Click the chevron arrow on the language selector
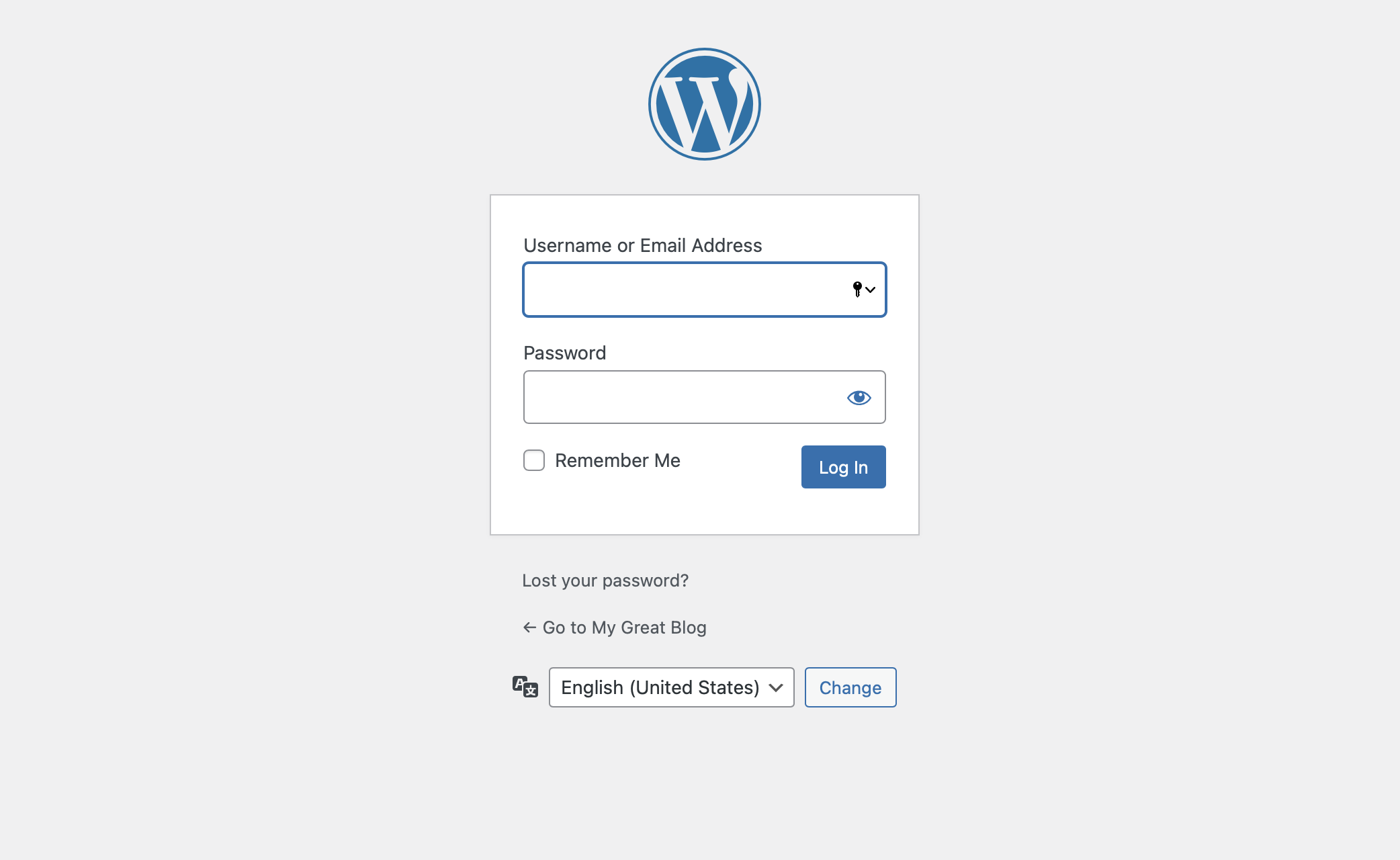 coord(776,687)
